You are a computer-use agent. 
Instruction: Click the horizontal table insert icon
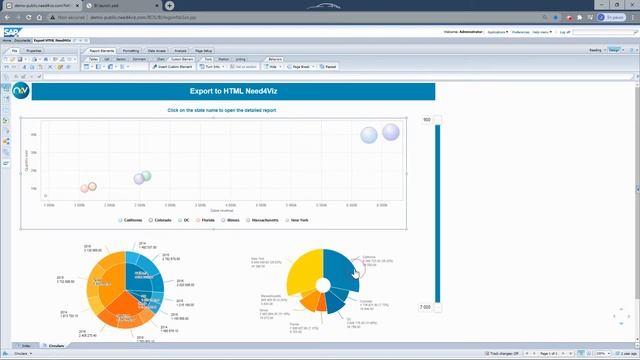pyautogui.click(x=98, y=67)
